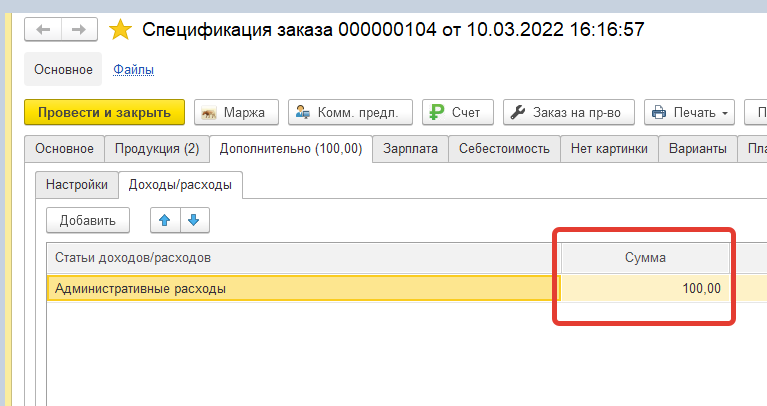Open the Маржа margin report
767x406 pixels.
[x=236, y=113]
